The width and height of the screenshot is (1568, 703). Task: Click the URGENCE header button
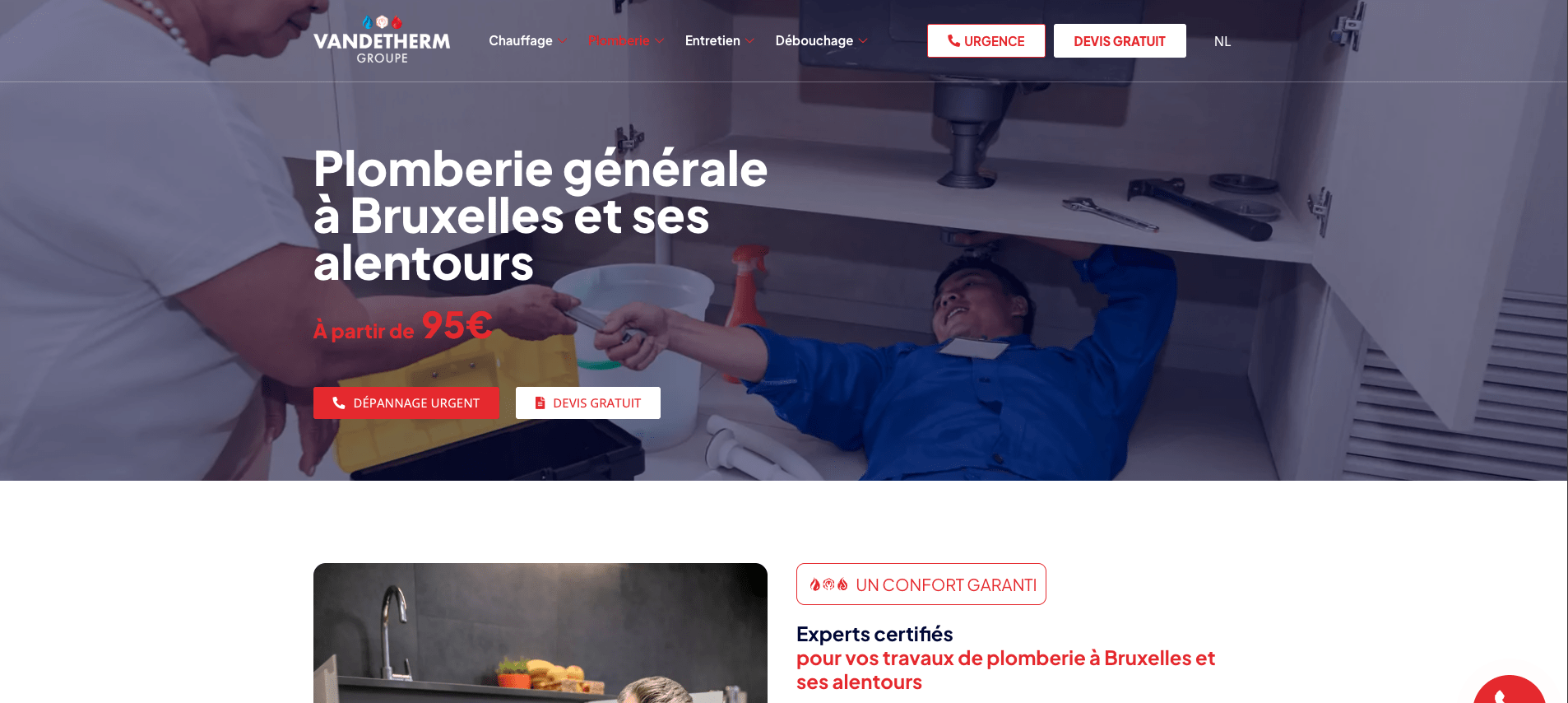(986, 40)
